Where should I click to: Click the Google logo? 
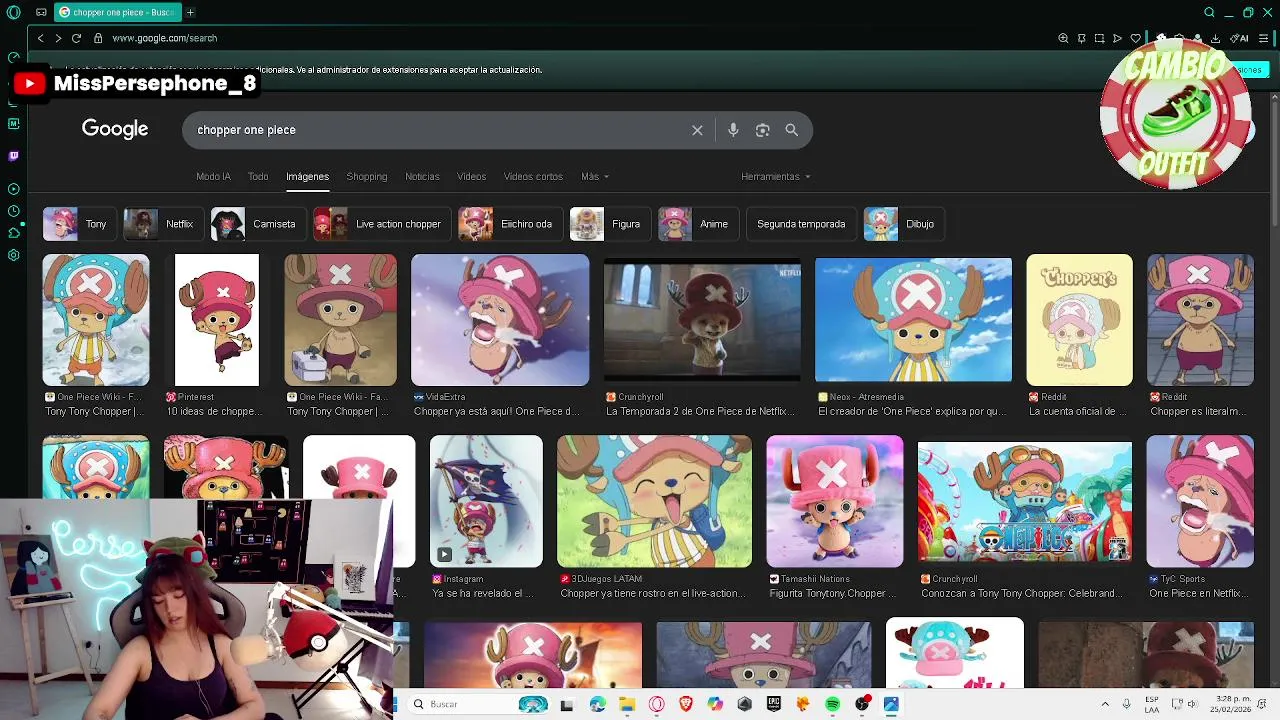[x=115, y=129]
